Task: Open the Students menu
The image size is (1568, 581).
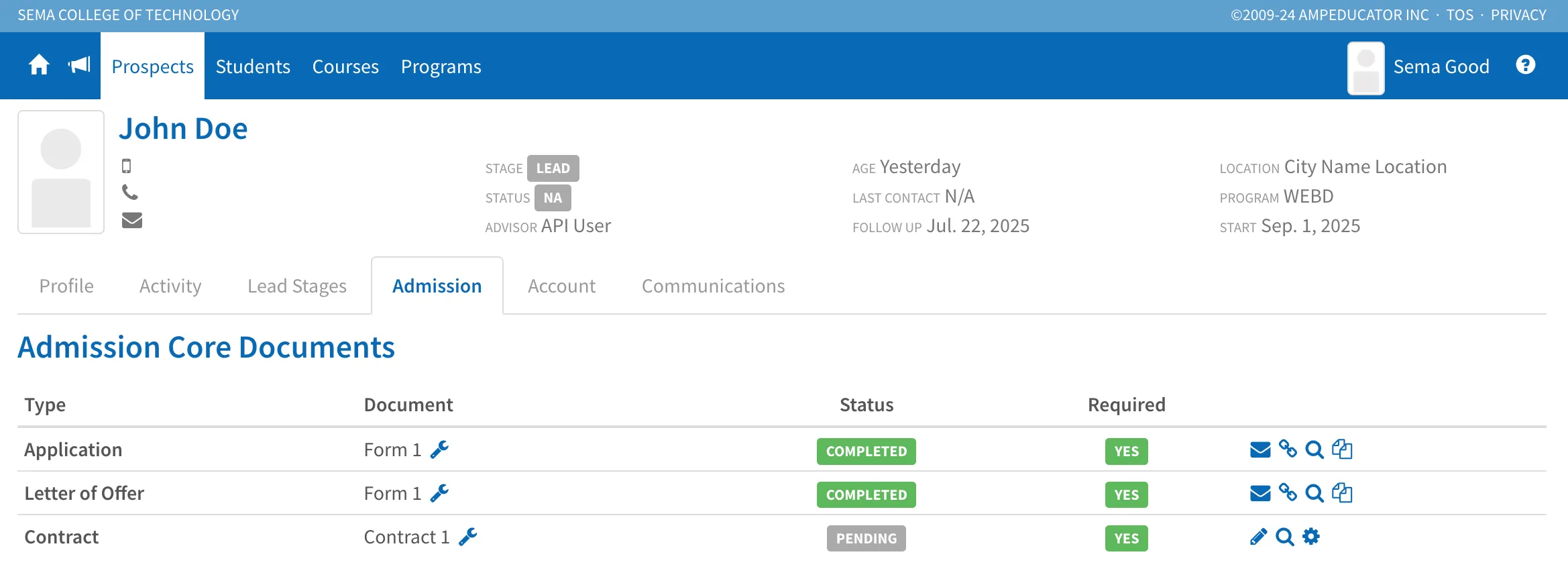Action: (253, 66)
